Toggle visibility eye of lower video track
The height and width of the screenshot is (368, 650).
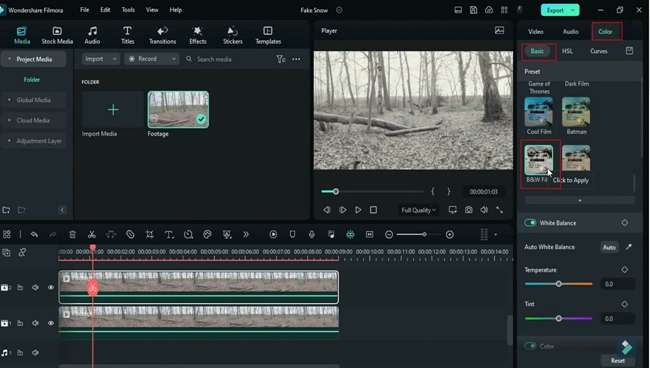tap(51, 323)
